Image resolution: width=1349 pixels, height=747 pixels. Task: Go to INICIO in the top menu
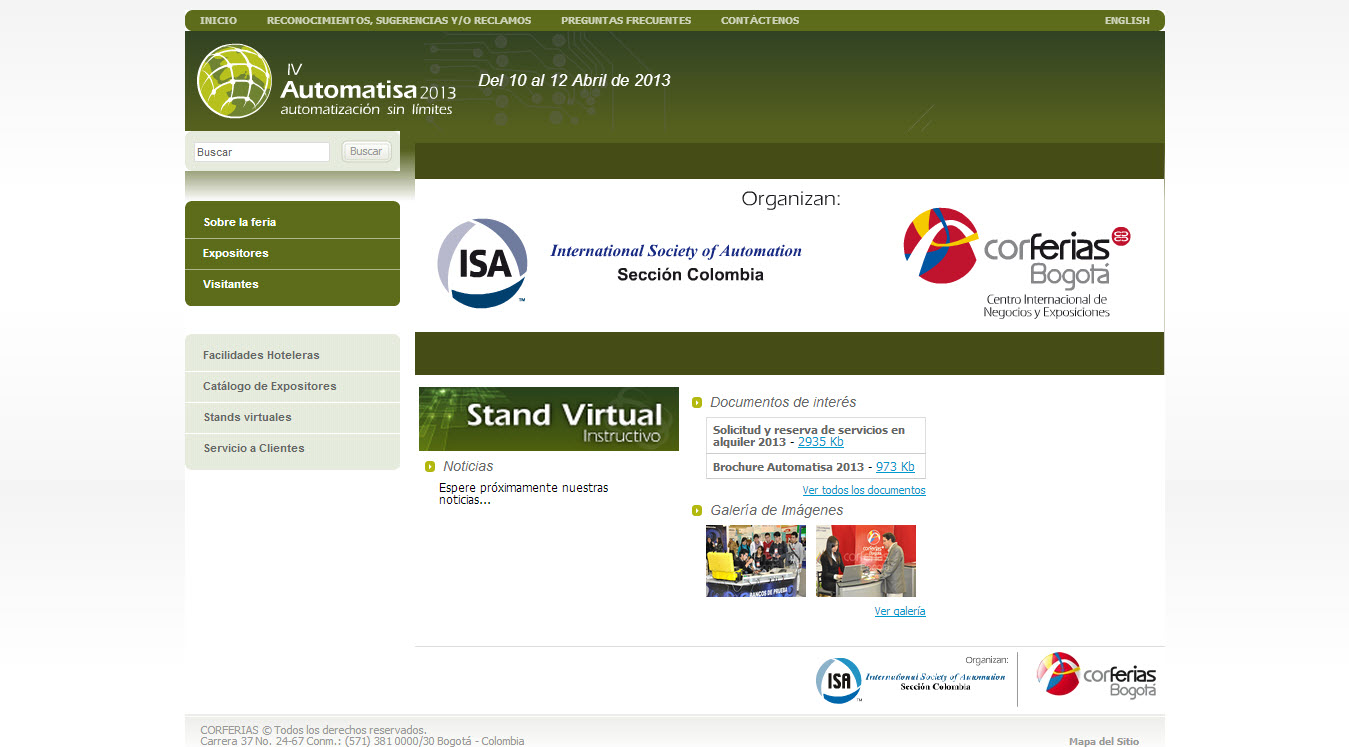click(x=219, y=21)
